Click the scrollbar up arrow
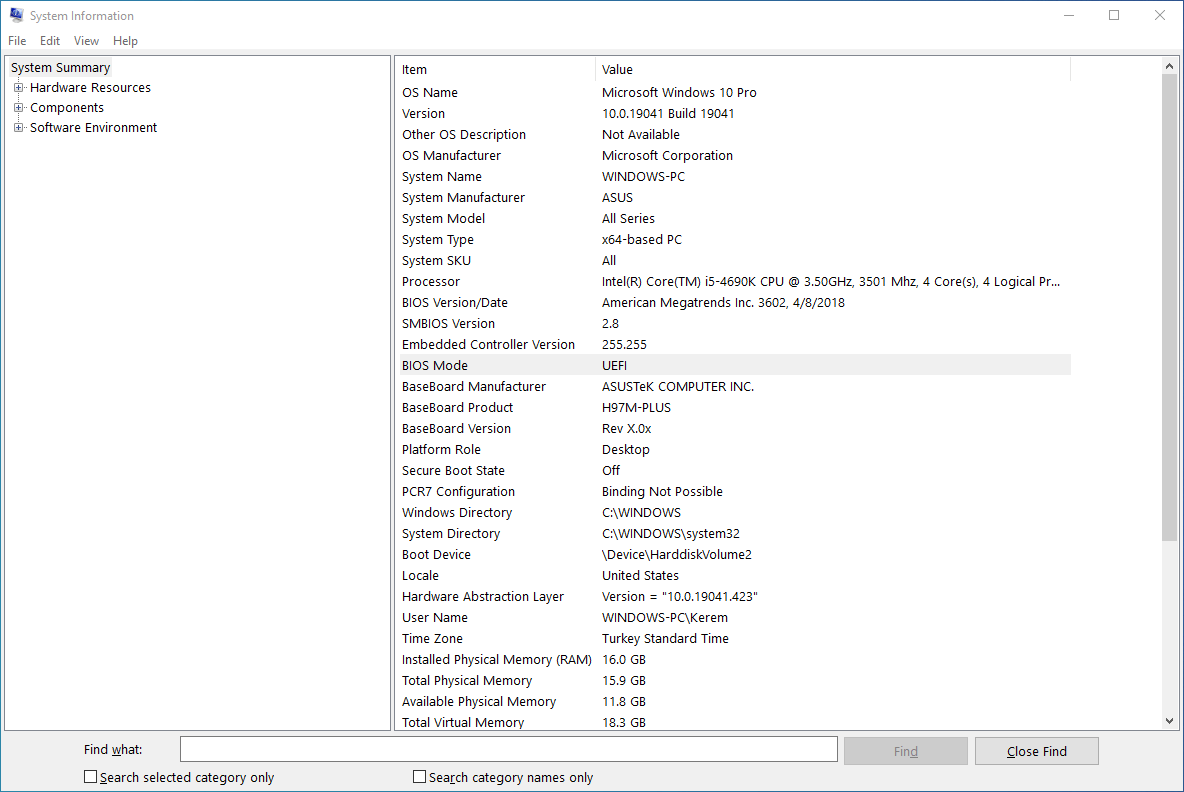Viewport: 1184px width, 792px height. point(1169,66)
